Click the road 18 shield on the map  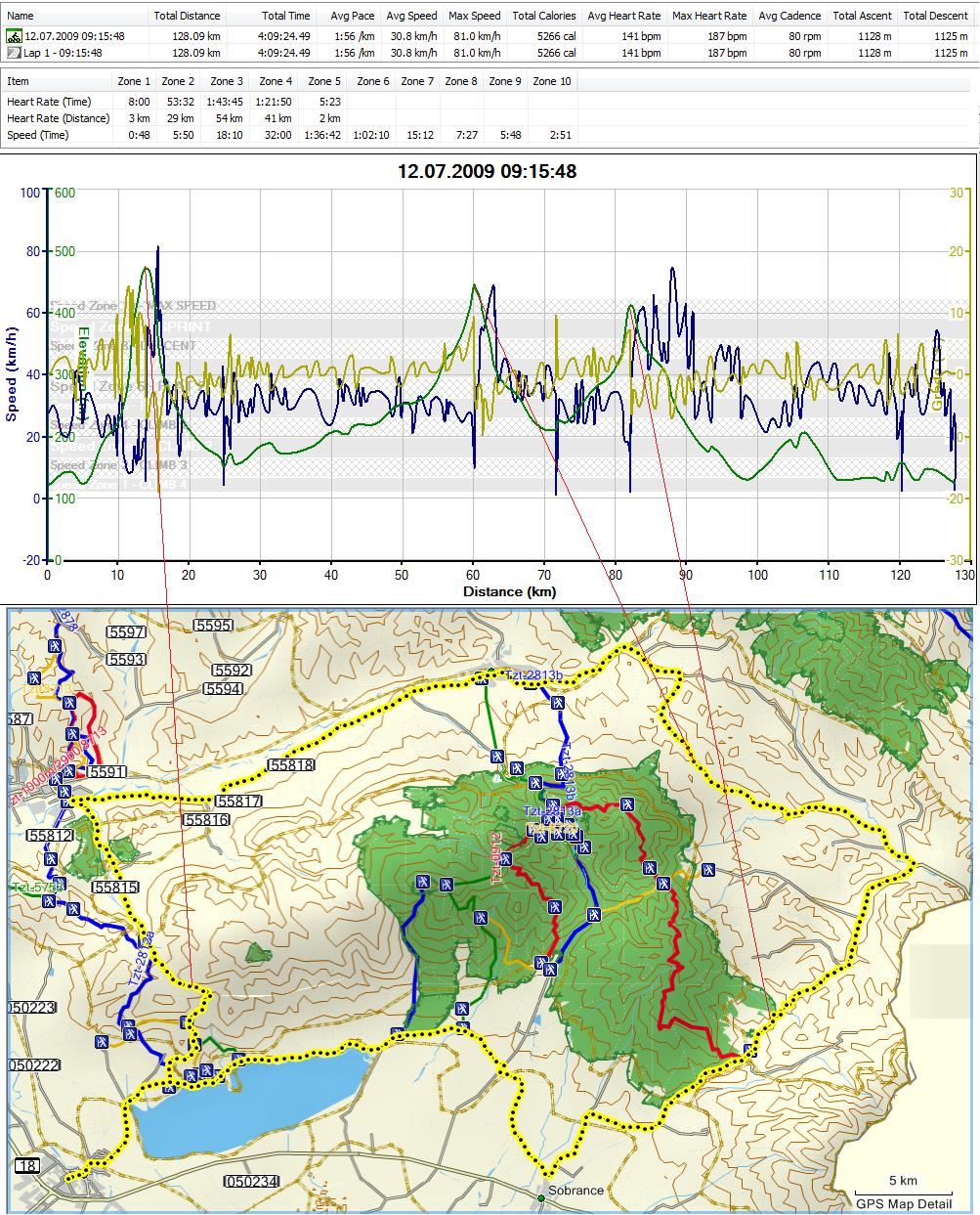point(26,1166)
